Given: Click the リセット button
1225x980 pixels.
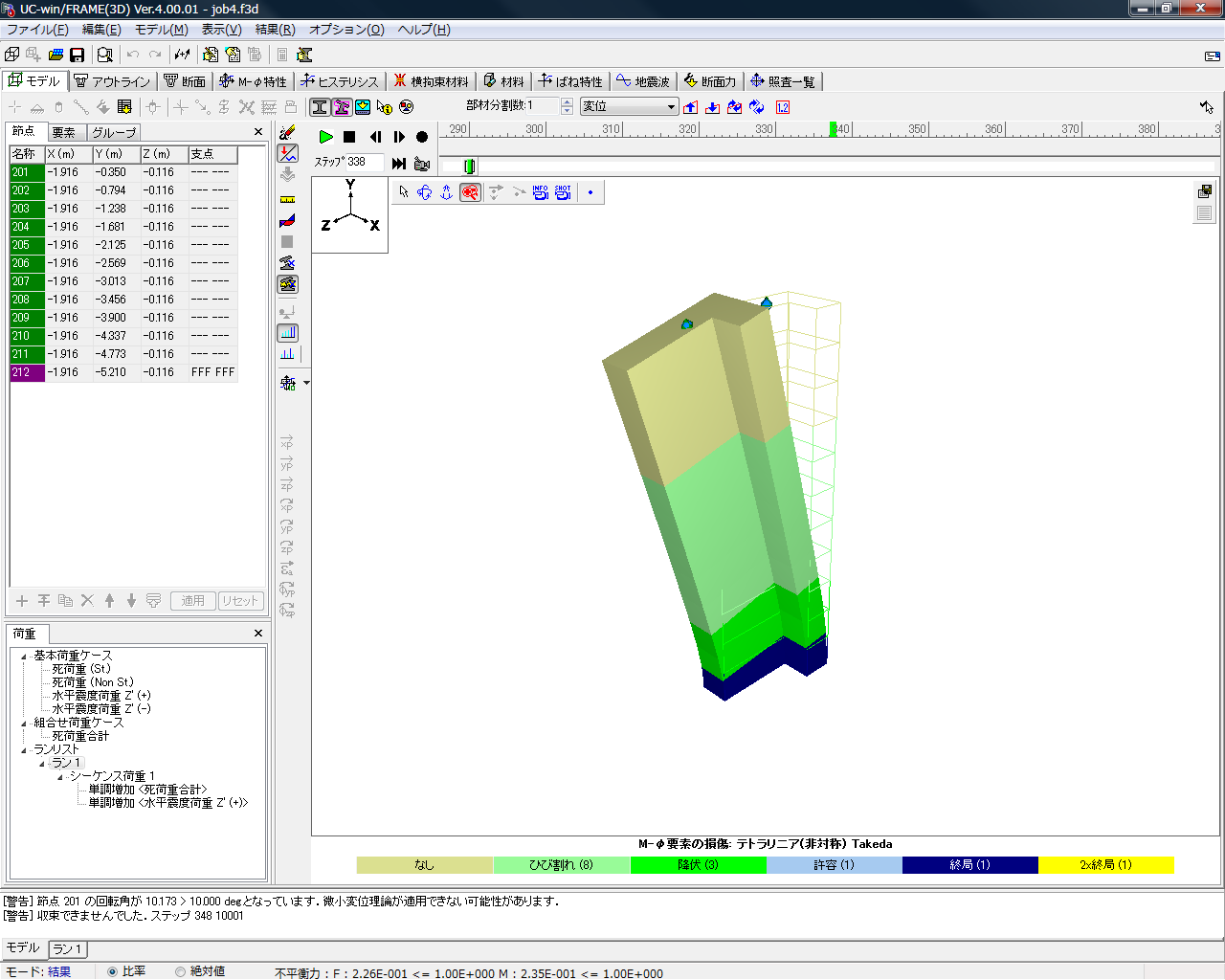Looking at the screenshot, I should [x=240, y=601].
